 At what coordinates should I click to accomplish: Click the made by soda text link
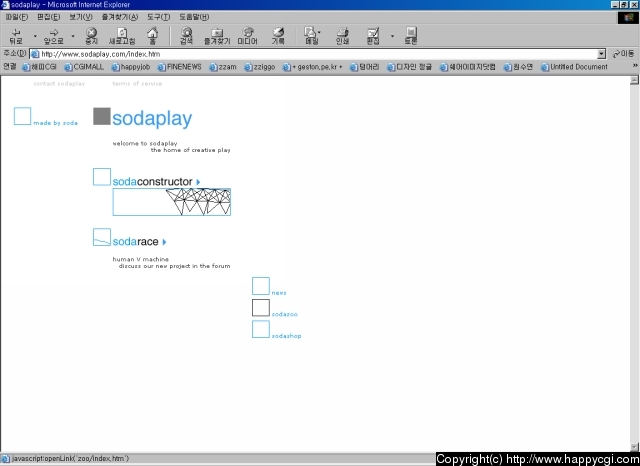56,123
